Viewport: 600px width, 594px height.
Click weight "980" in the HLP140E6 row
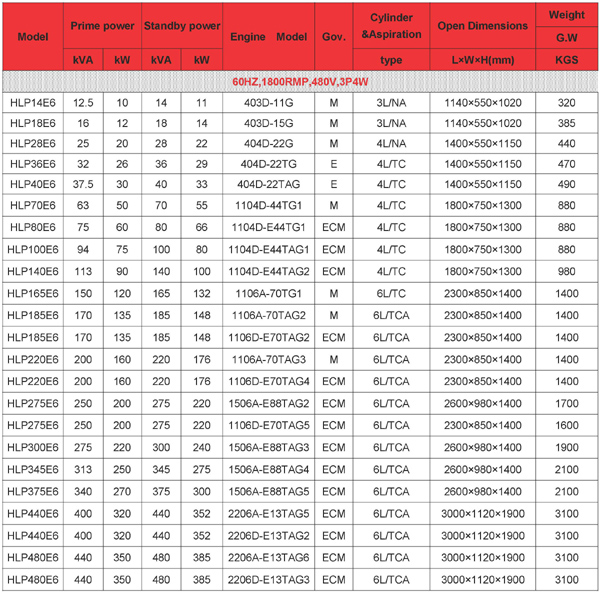point(566,271)
